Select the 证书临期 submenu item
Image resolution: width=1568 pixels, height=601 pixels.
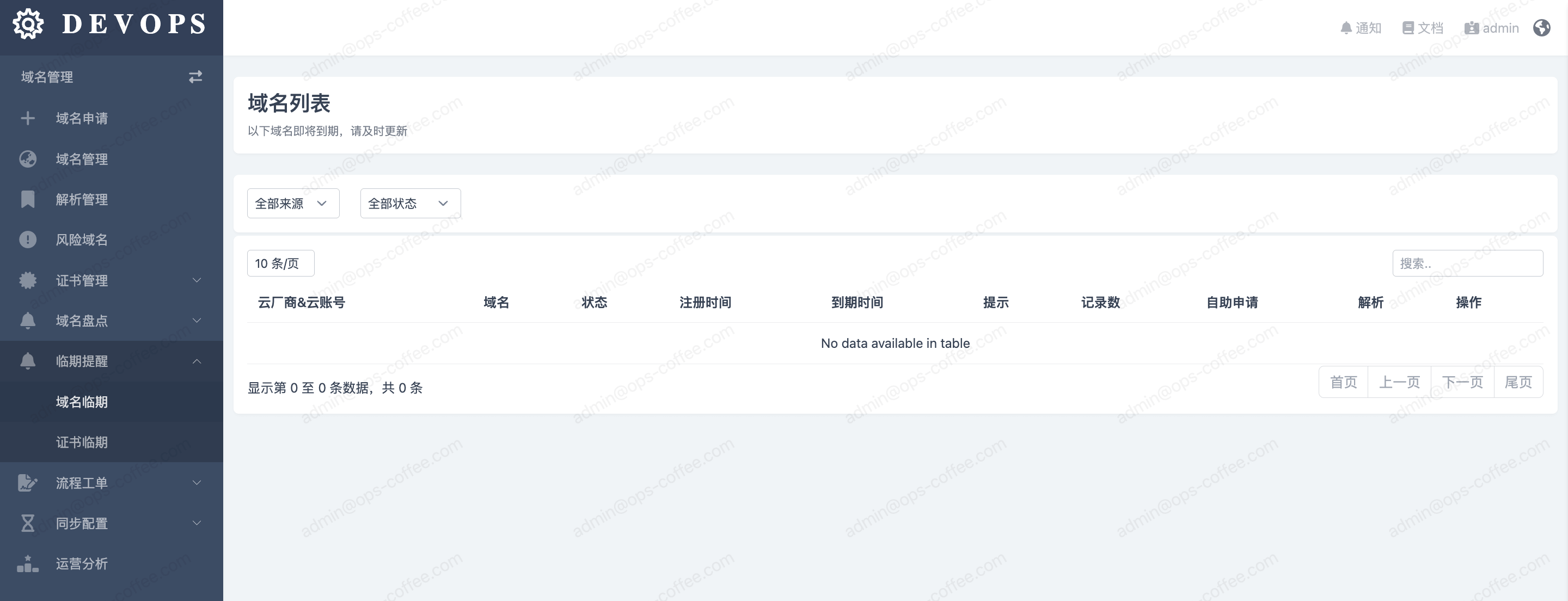point(82,442)
